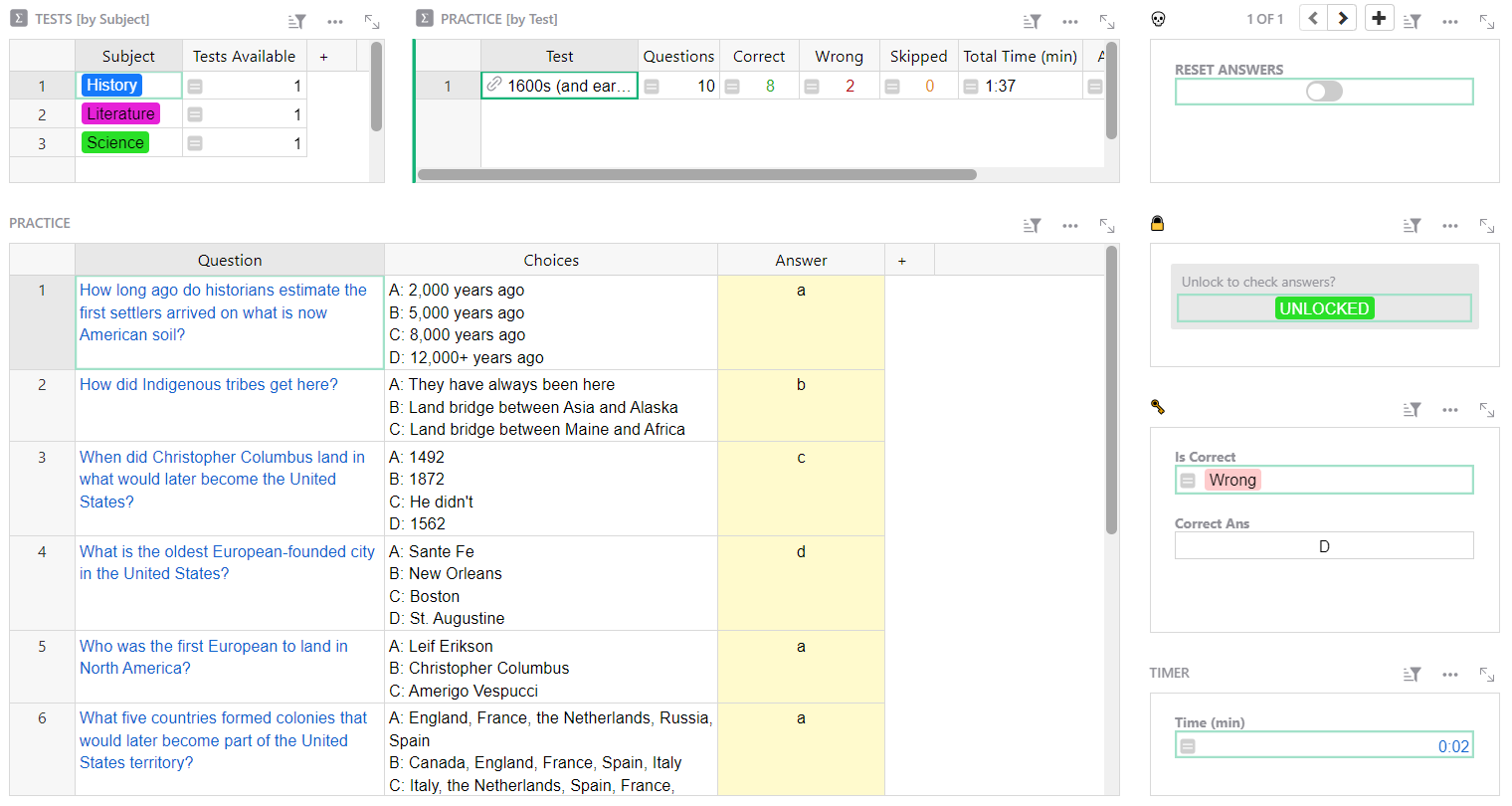Viewport: 1512px width, 806px height.
Task: Expand the TESTS by Subject widget
Action: click(x=372, y=21)
